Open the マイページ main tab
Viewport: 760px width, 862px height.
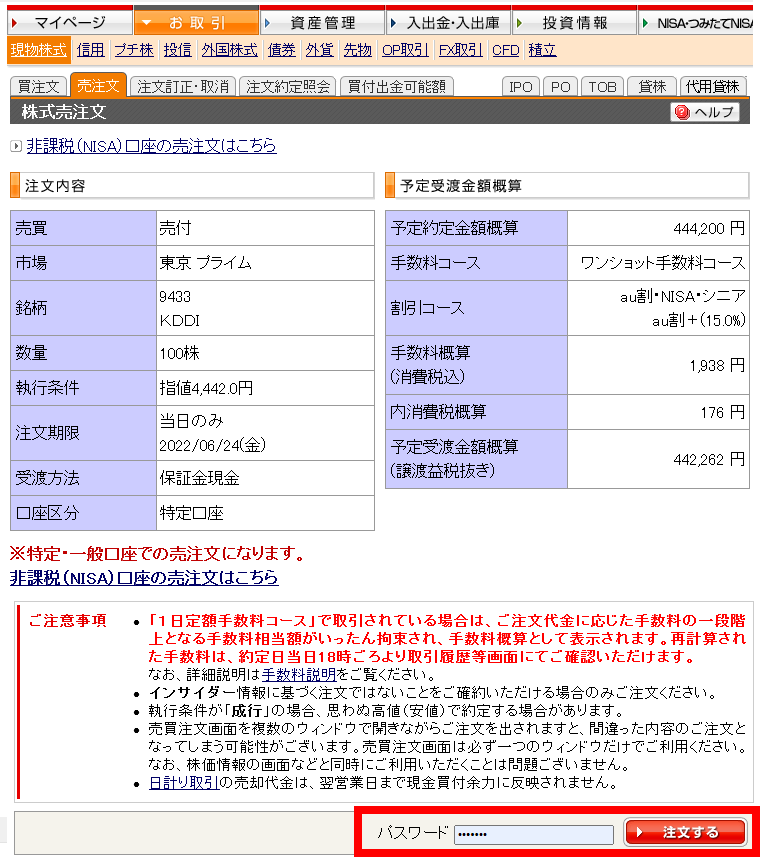[70, 23]
